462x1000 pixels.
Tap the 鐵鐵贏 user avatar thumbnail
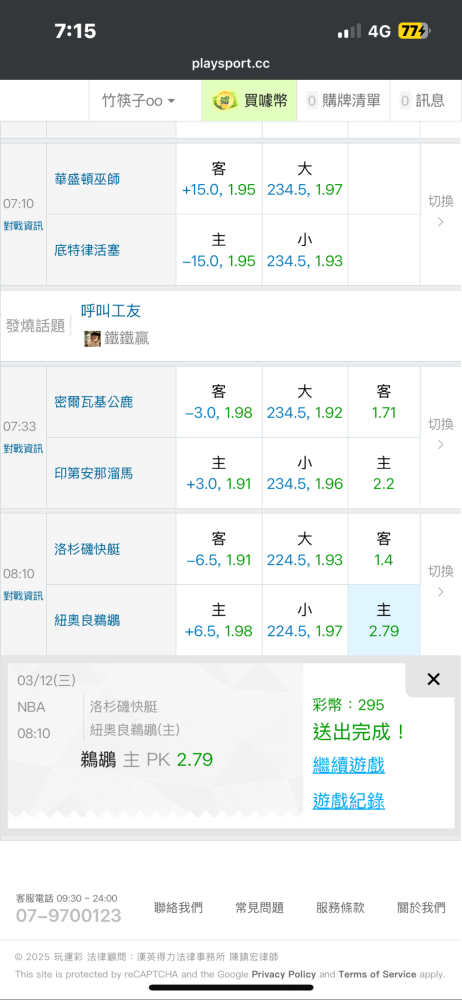point(93,339)
